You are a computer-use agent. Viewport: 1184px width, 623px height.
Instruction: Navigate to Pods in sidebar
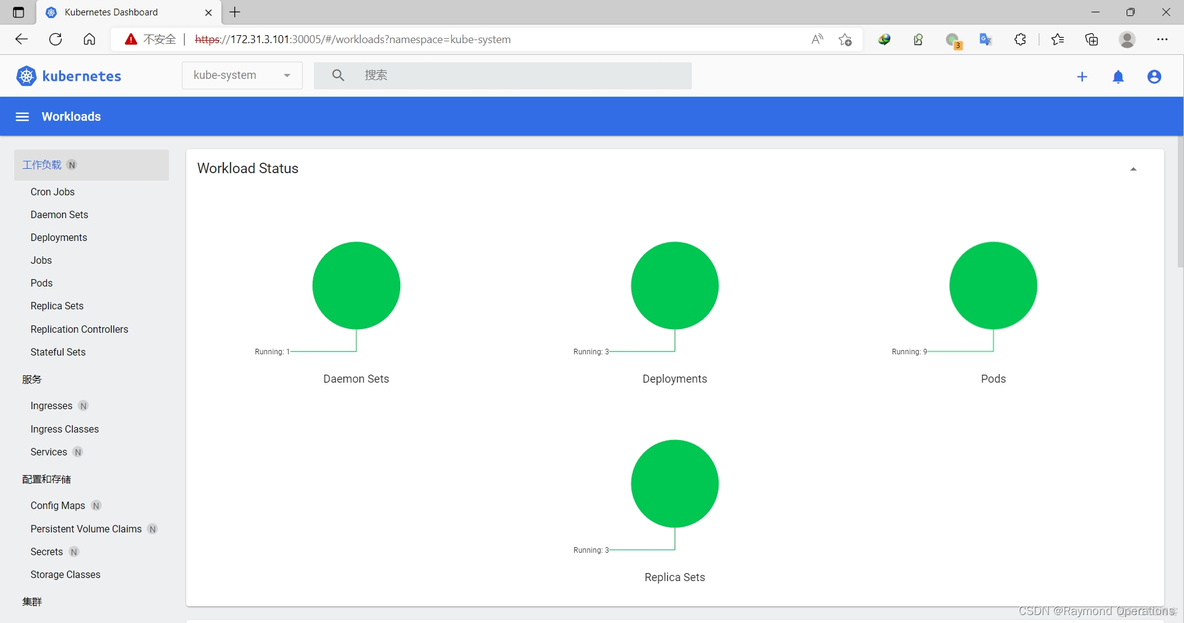[42, 283]
